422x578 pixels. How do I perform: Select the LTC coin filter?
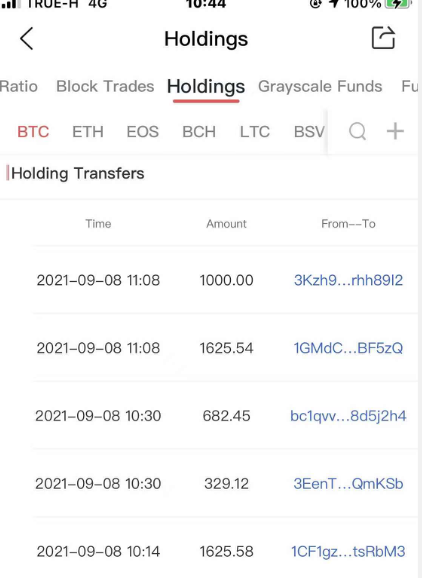point(255,132)
